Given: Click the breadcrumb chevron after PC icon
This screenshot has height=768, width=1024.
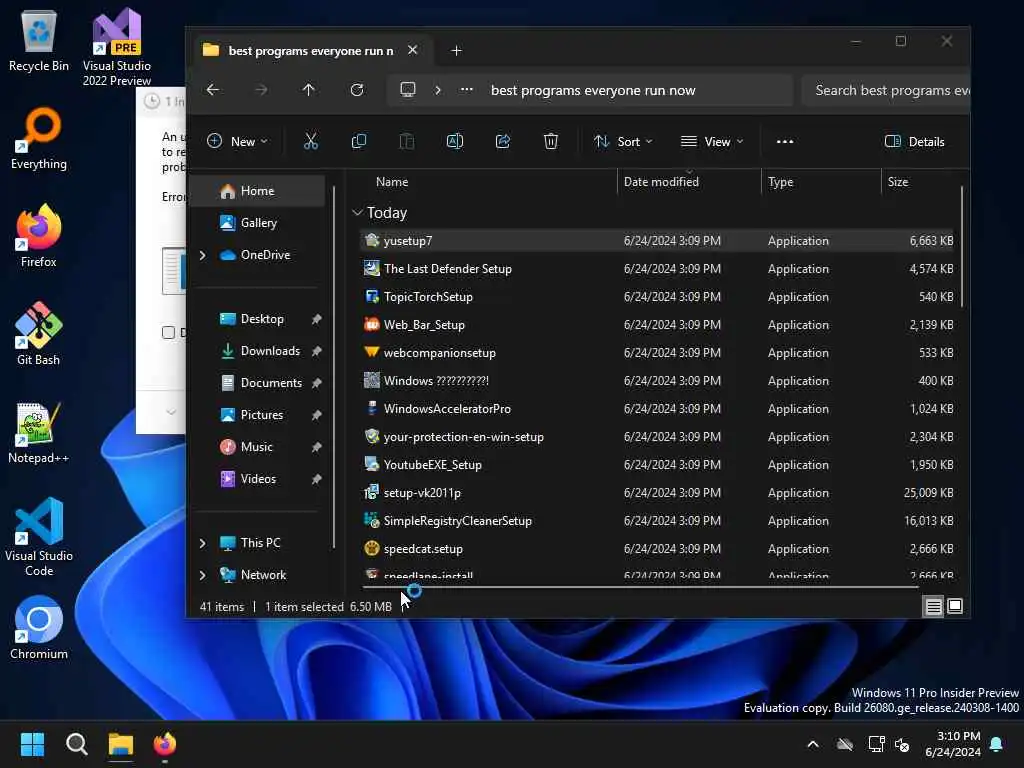Looking at the screenshot, I should click(438, 90).
